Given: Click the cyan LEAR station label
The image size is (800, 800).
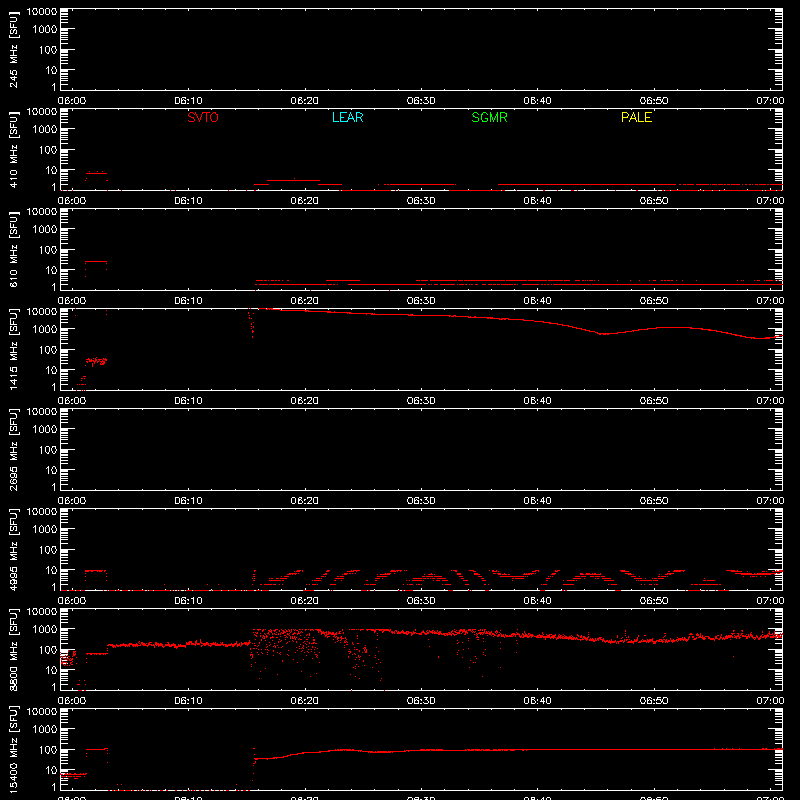Looking at the screenshot, I should click(x=347, y=117).
